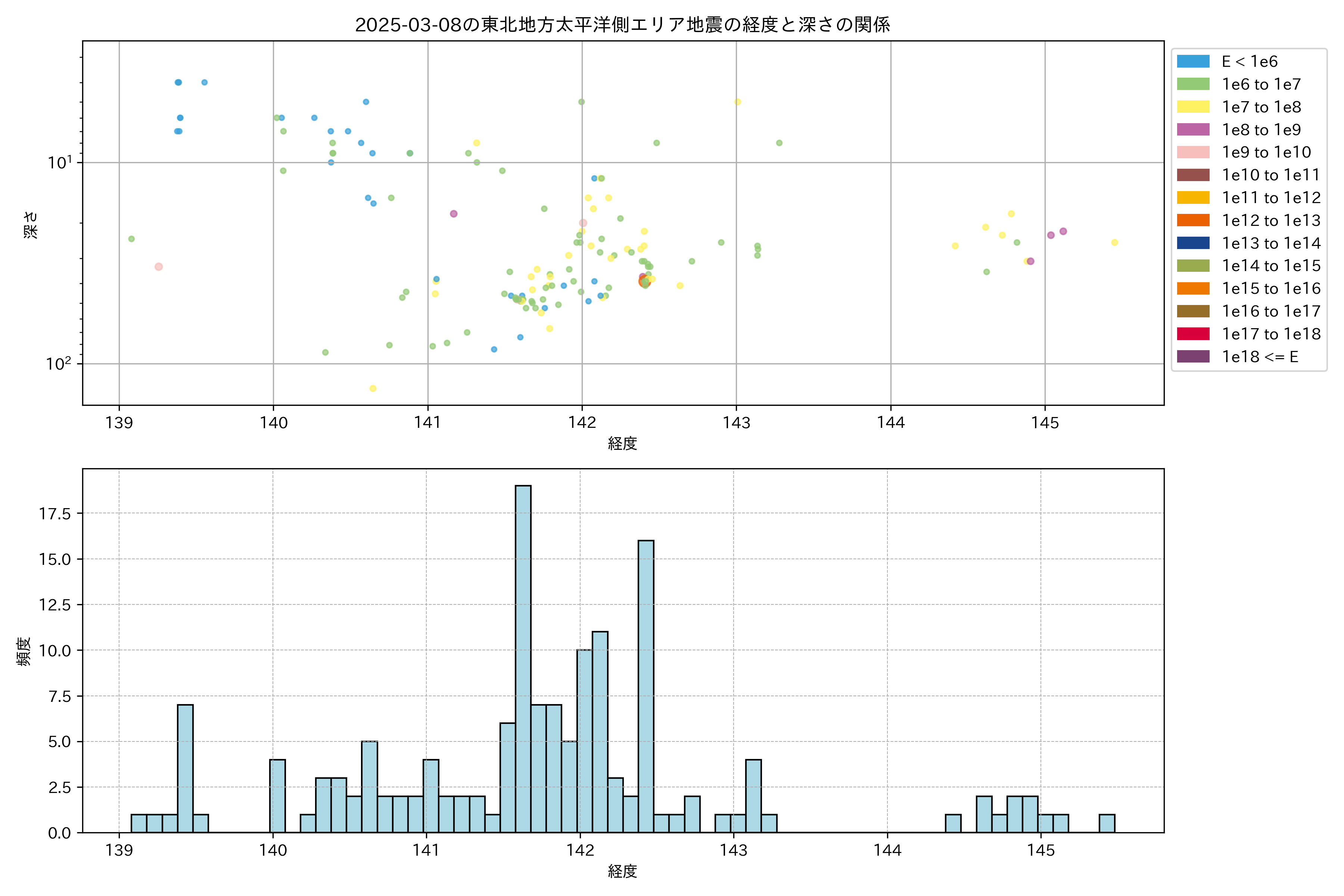Click the 頻度 y-axis label on histogram
The image size is (1344, 896).
[24, 651]
